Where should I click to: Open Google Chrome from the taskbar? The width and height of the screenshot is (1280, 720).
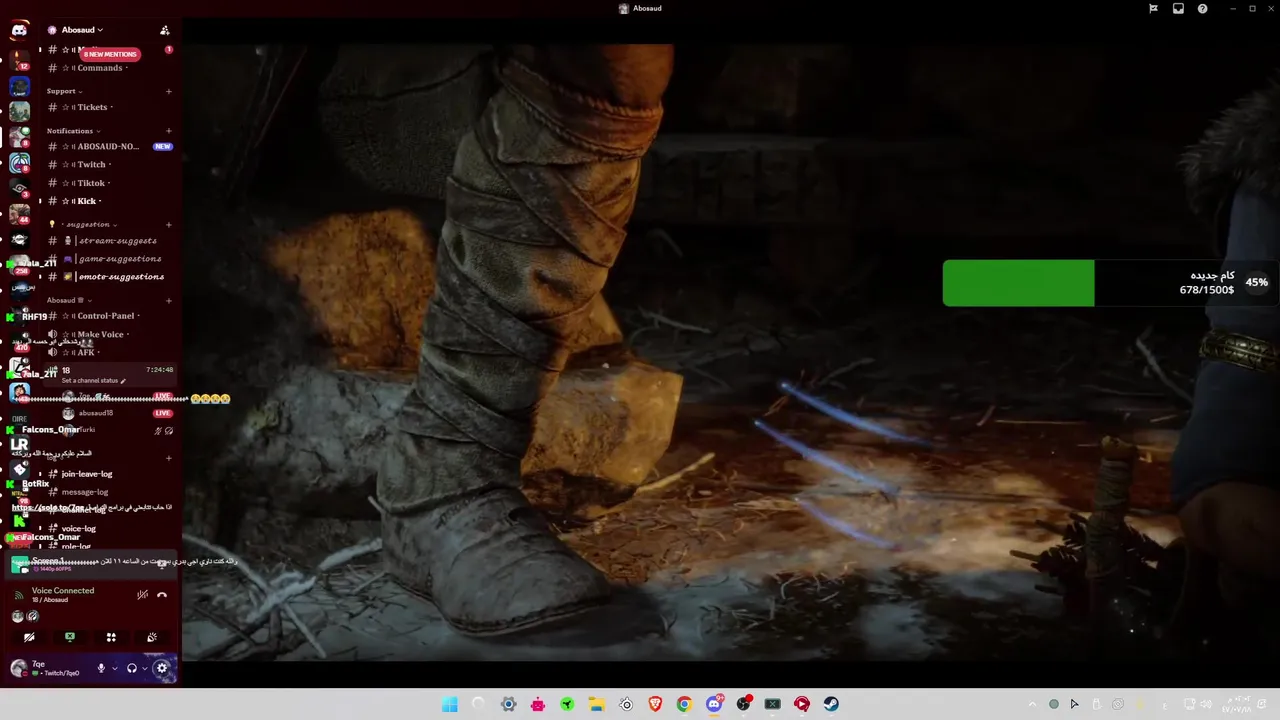point(684,704)
